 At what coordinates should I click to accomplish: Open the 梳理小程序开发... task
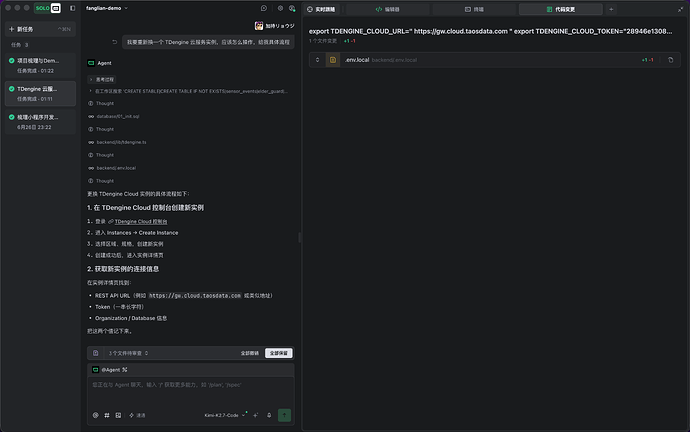(x=40, y=122)
